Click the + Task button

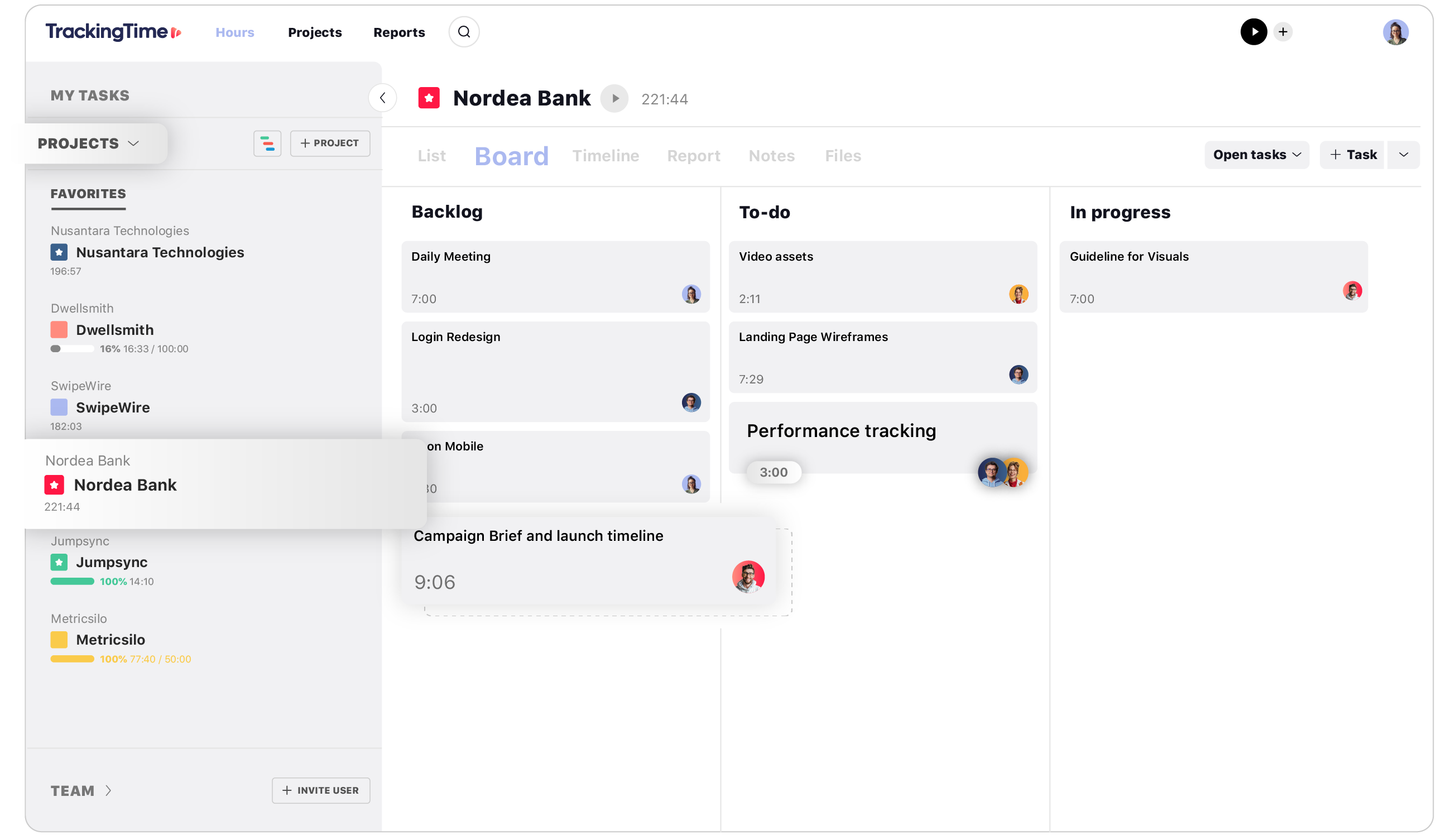click(1352, 155)
